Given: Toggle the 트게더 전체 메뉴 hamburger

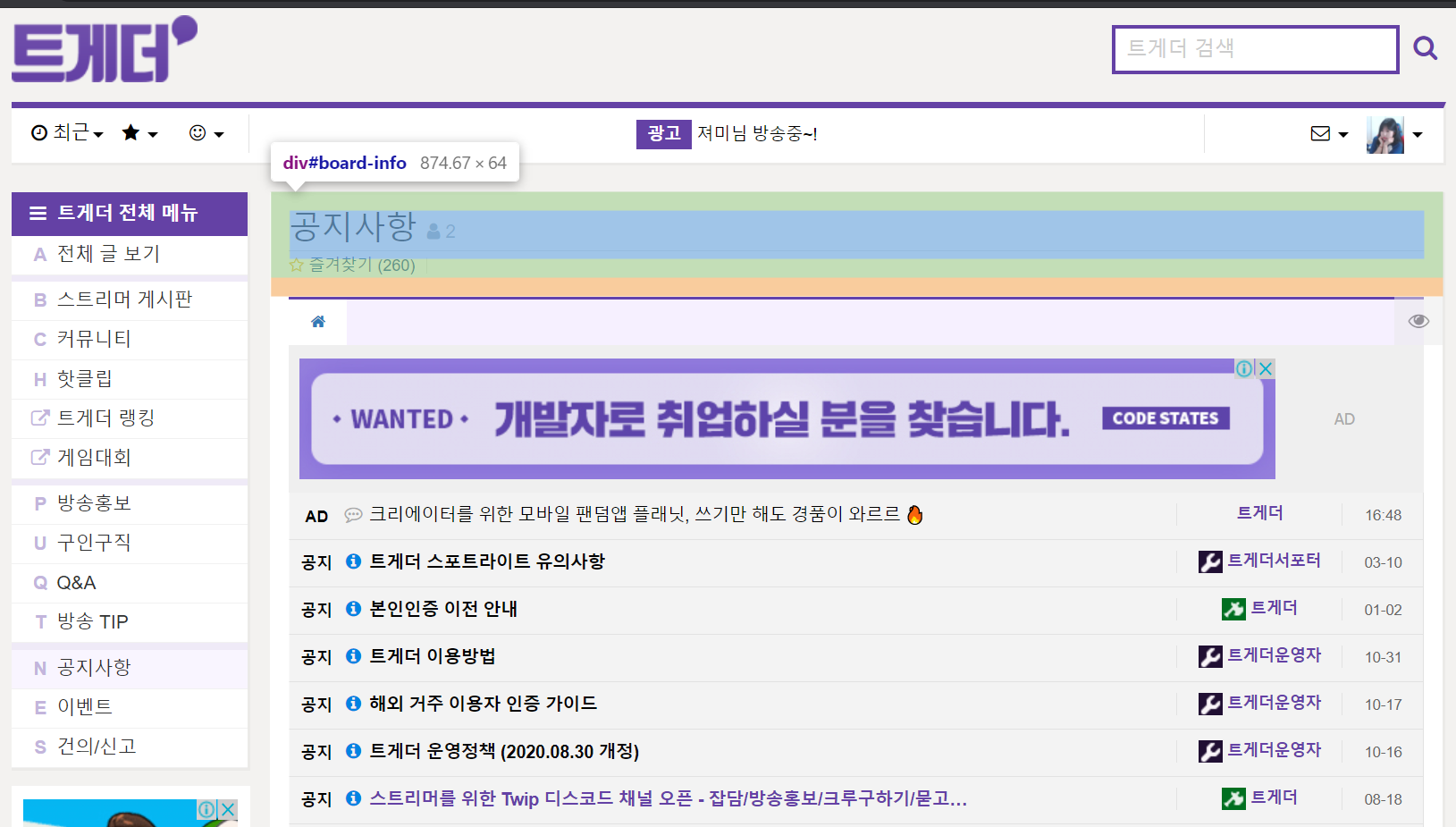Looking at the screenshot, I should 38,213.
